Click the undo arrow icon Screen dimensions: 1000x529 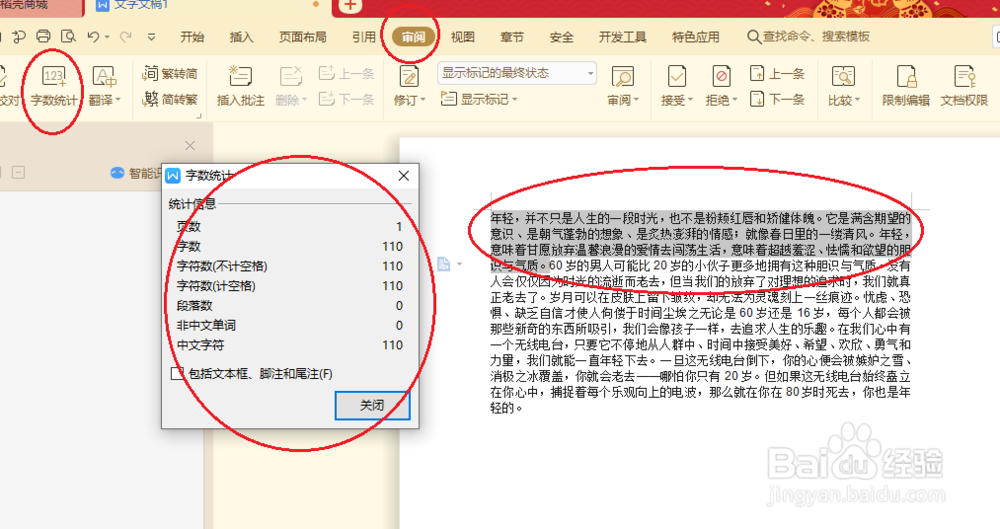tap(93, 36)
